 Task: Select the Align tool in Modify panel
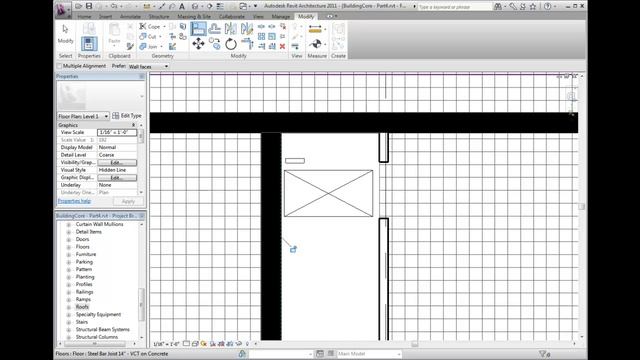[x=198, y=29]
